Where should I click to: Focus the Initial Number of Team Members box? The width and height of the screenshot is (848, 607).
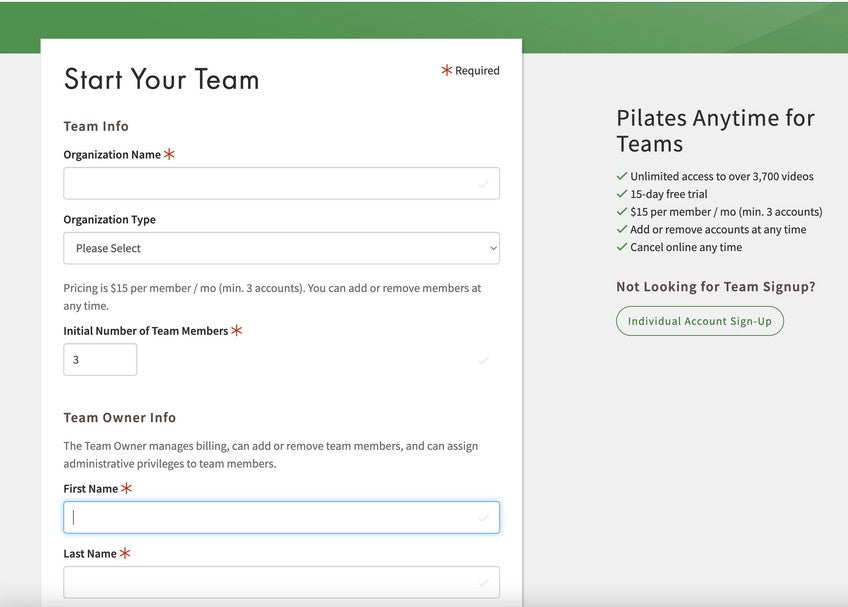pyautogui.click(x=100, y=360)
